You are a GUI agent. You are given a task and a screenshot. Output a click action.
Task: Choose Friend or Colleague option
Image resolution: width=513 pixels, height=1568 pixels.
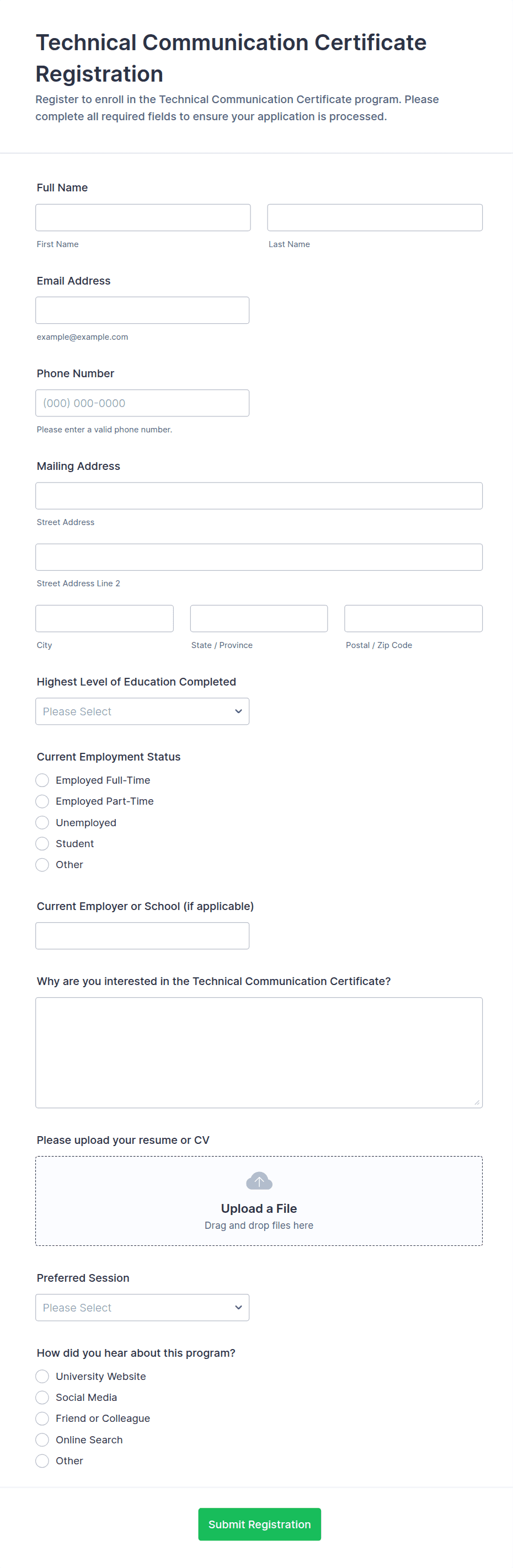(x=42, y=1419)
